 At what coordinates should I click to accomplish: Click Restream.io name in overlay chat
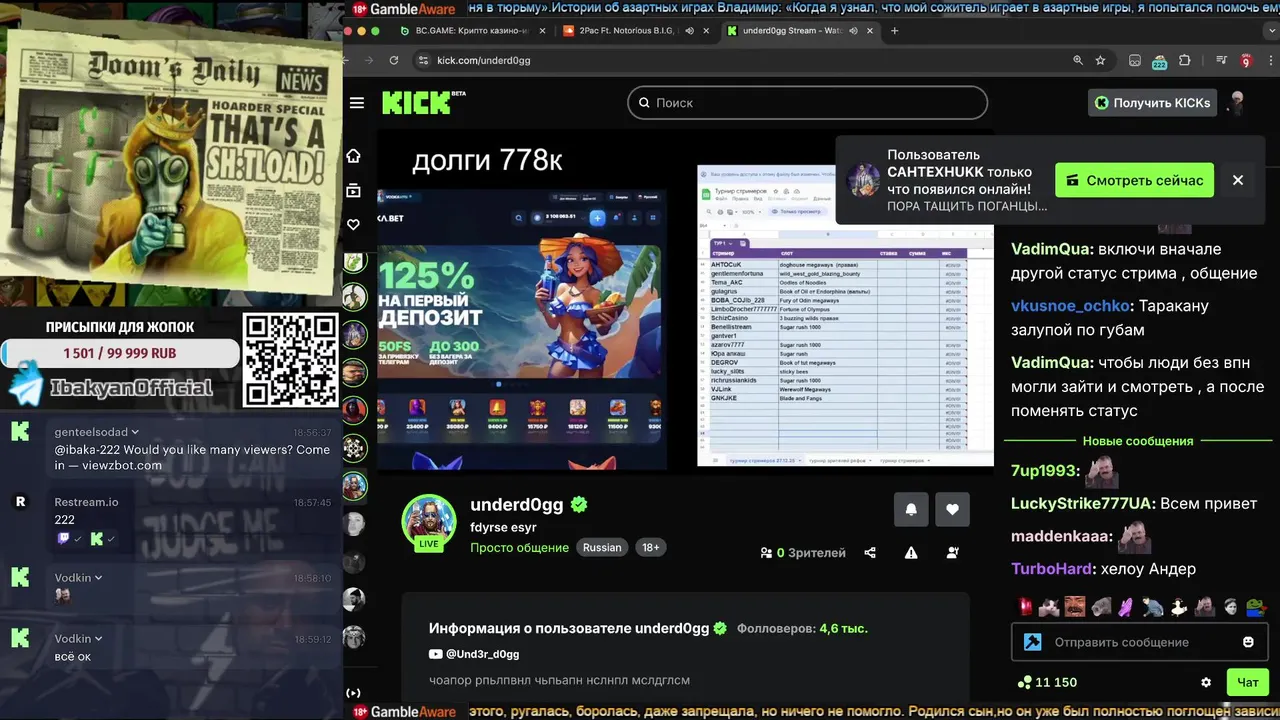pyautogui.click(x=86, y=502)
